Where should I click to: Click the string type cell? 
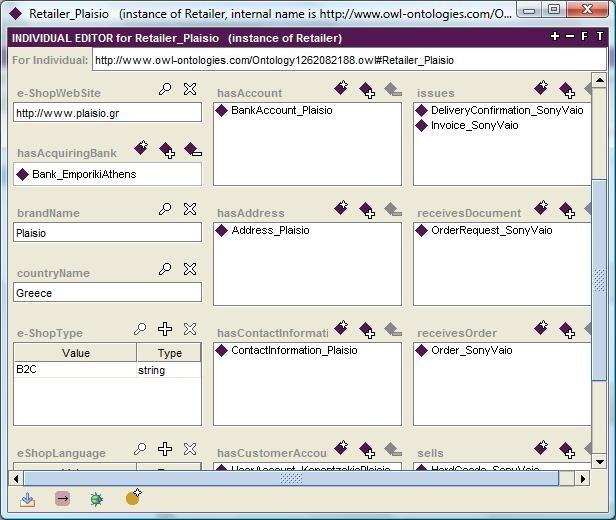169,370
